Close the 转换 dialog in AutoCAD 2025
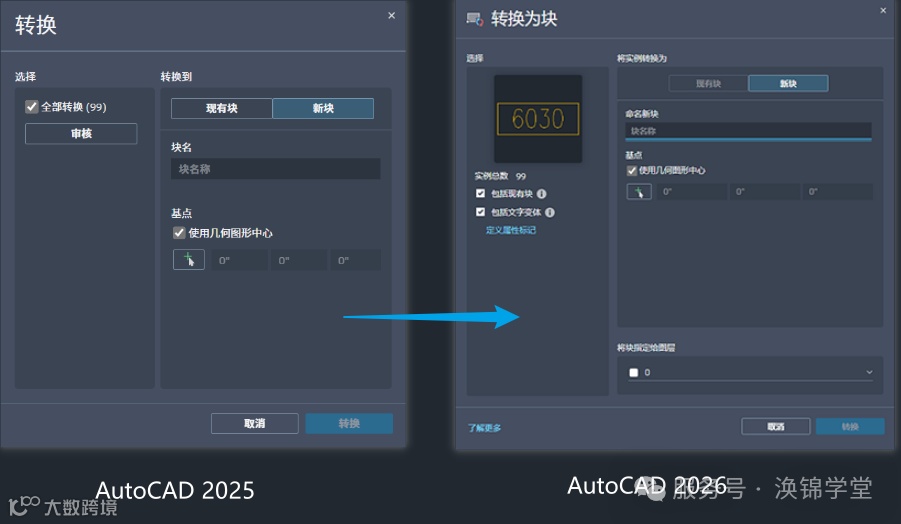901x524 pixels. (x=391, y=16)
